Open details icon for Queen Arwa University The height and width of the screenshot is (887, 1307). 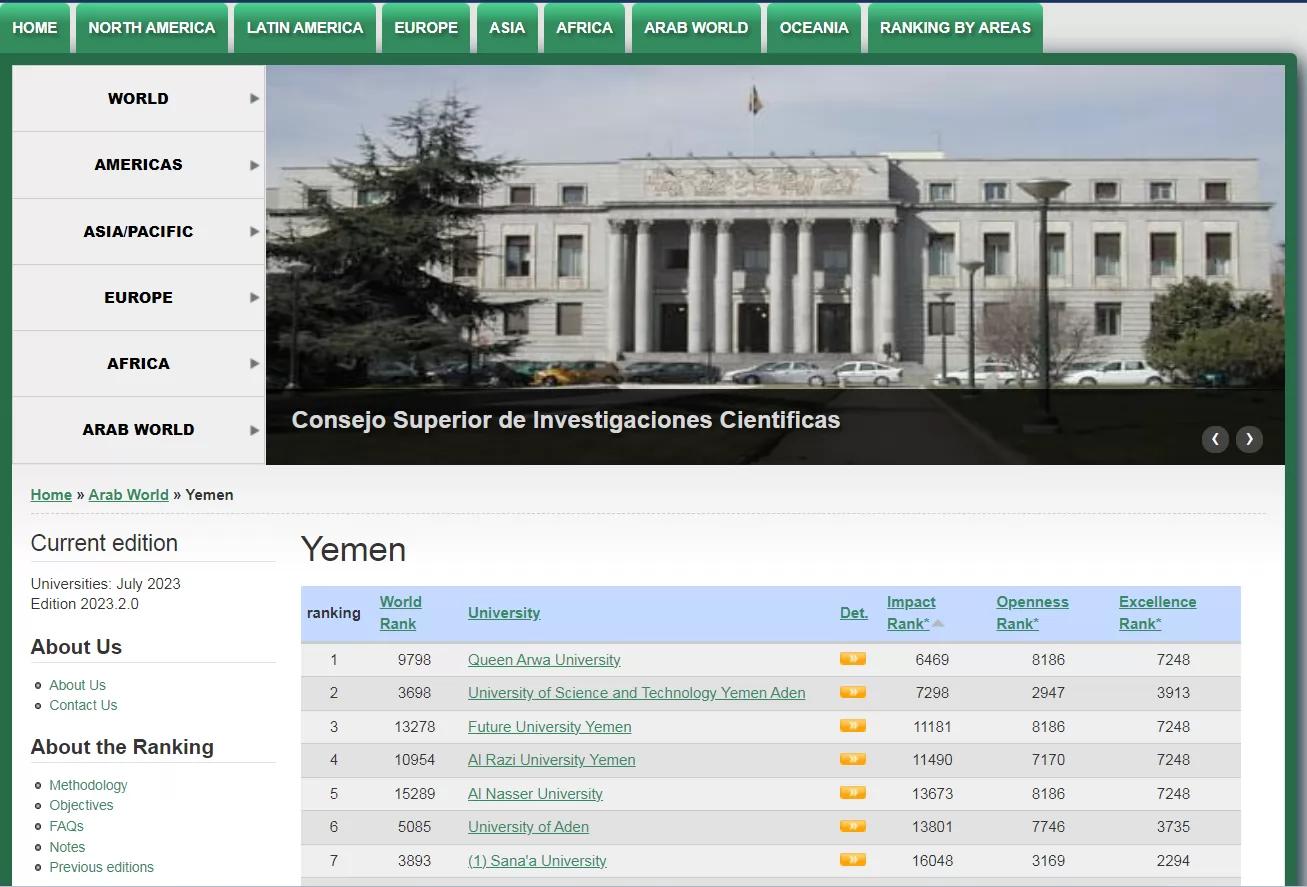[853, 659]
